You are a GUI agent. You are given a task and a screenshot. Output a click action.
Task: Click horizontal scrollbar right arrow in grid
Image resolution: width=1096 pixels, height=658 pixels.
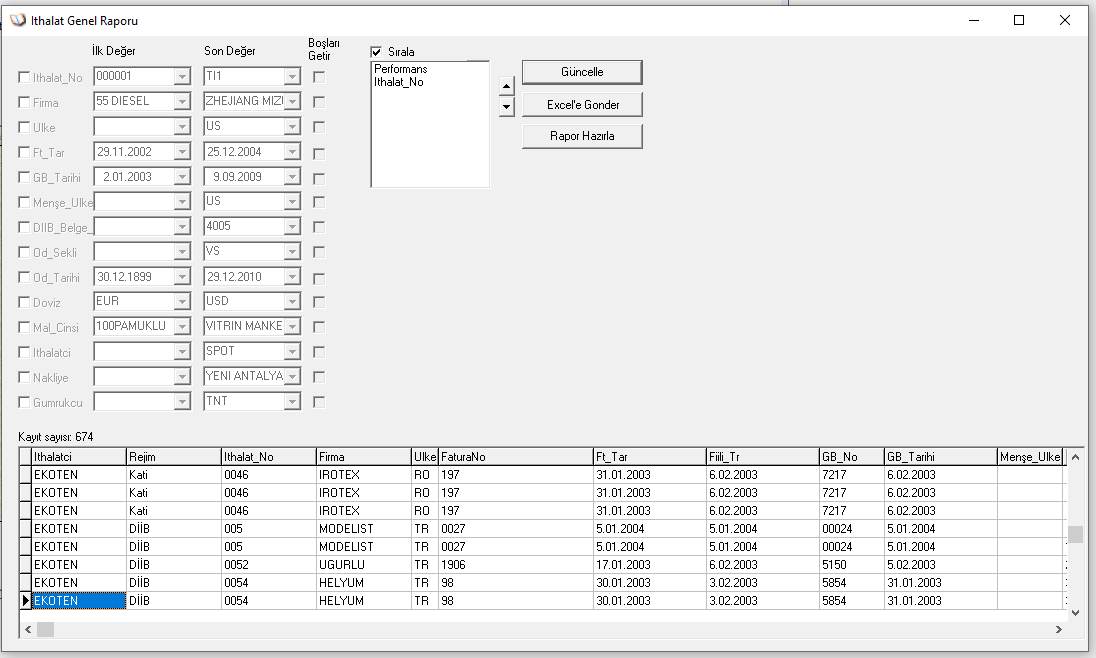tap(1059, 629)
